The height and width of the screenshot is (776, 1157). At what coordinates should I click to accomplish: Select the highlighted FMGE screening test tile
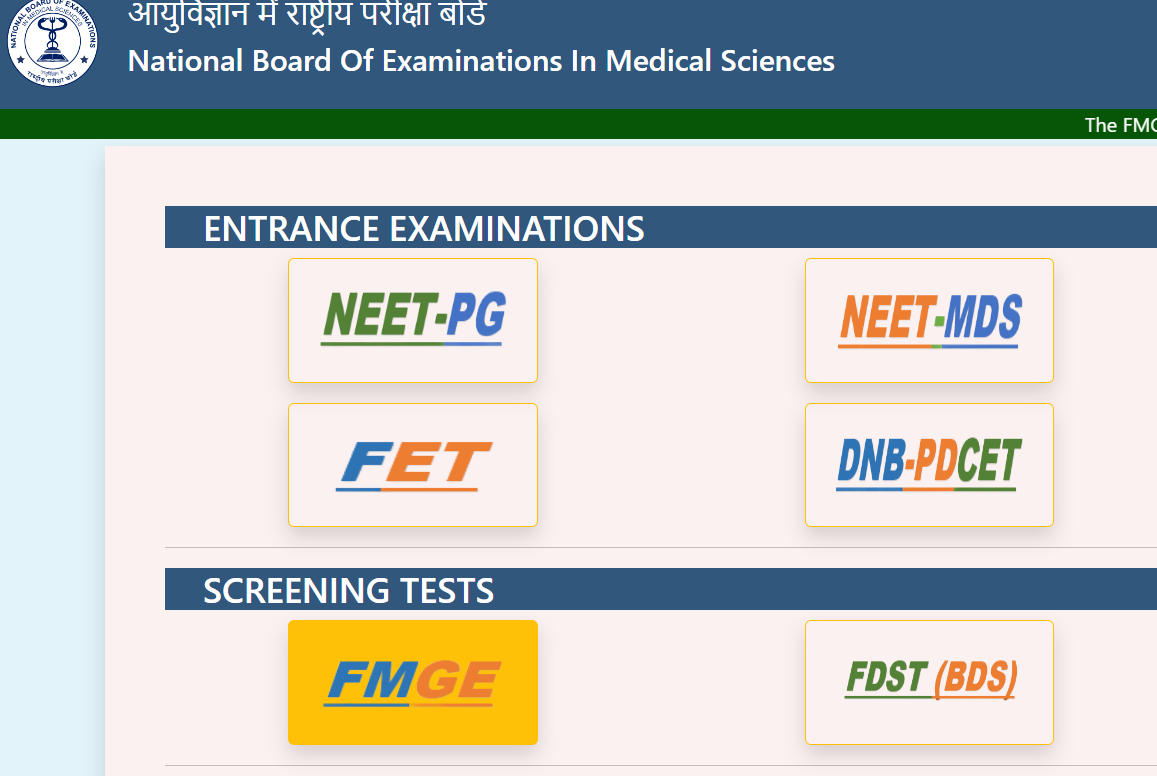pyautogui.click(x=412, y=682)
